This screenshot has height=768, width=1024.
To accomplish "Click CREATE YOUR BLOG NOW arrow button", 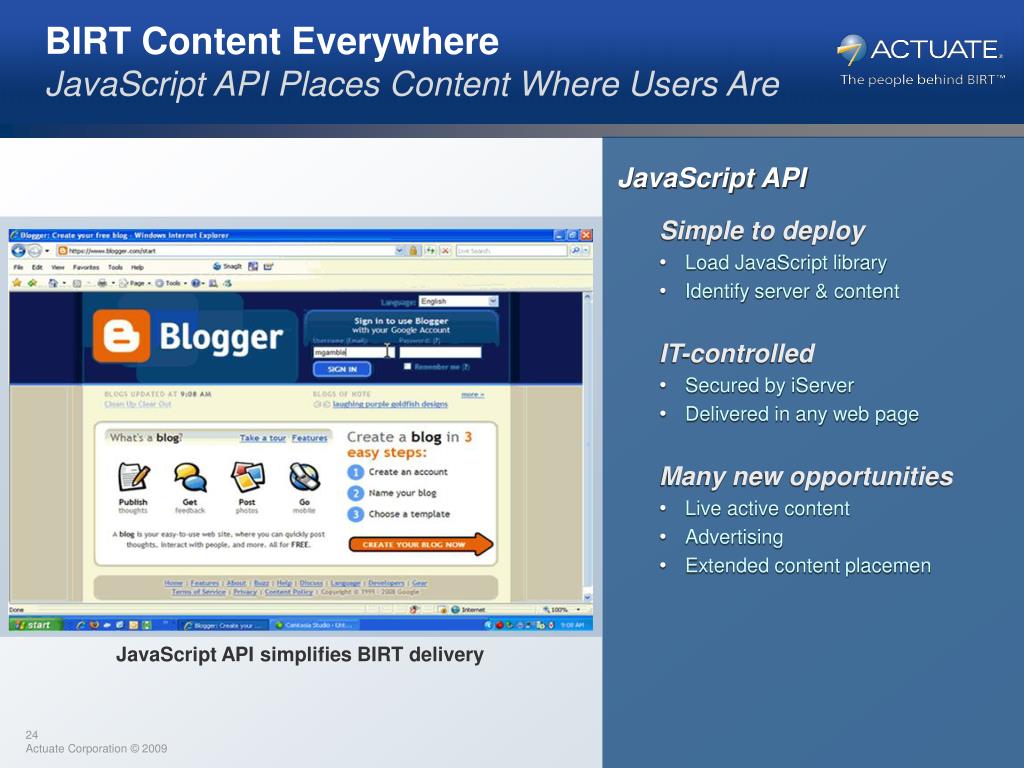I will tap(421, 544).
